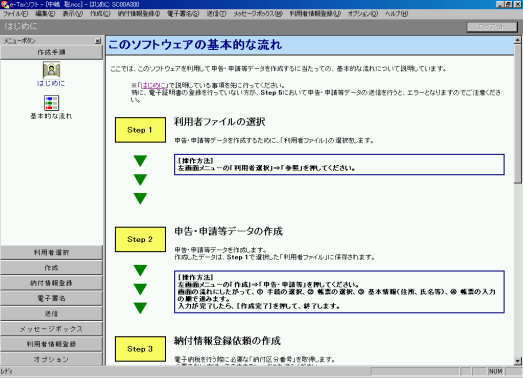Open the メッセージボックス(M) menu in the menu bar
Viewport: 523px width, 378px height.
257,14
